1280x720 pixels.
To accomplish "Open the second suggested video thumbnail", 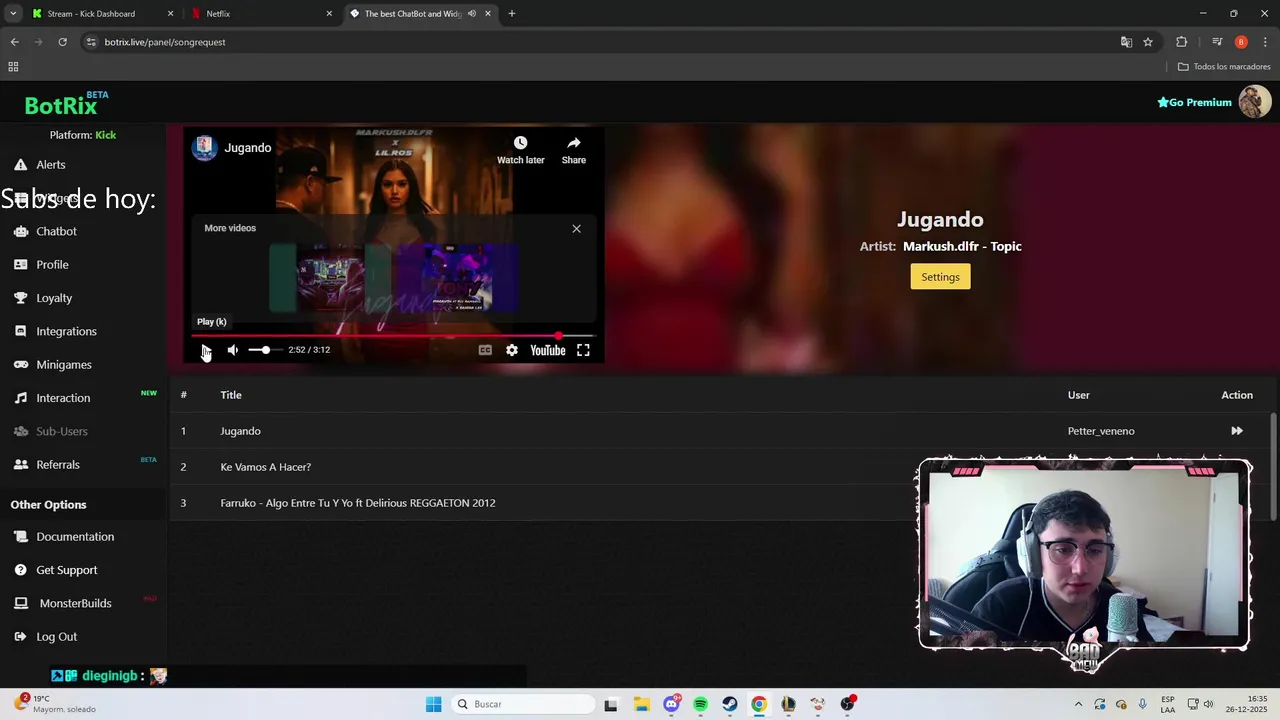I will coord(457,278).
